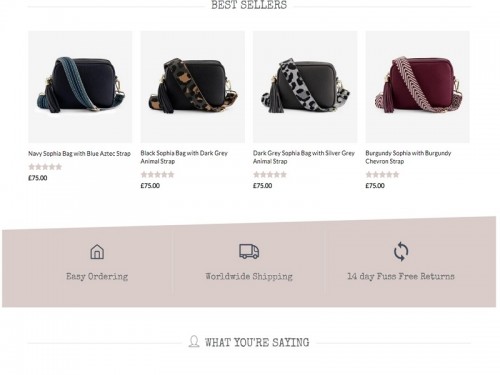Screen dimensions: 500x375
Task: Click the 14 day Fuss Free Returns text
Action: pos(401,276)
